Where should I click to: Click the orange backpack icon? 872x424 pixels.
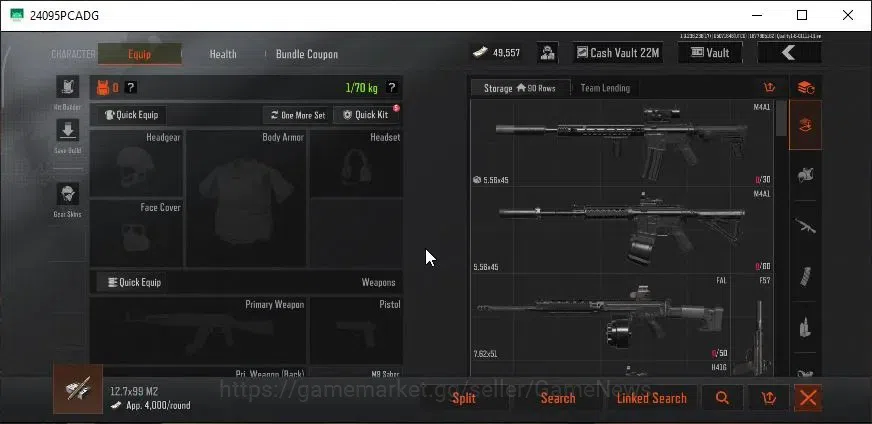(x=103, y=87)
